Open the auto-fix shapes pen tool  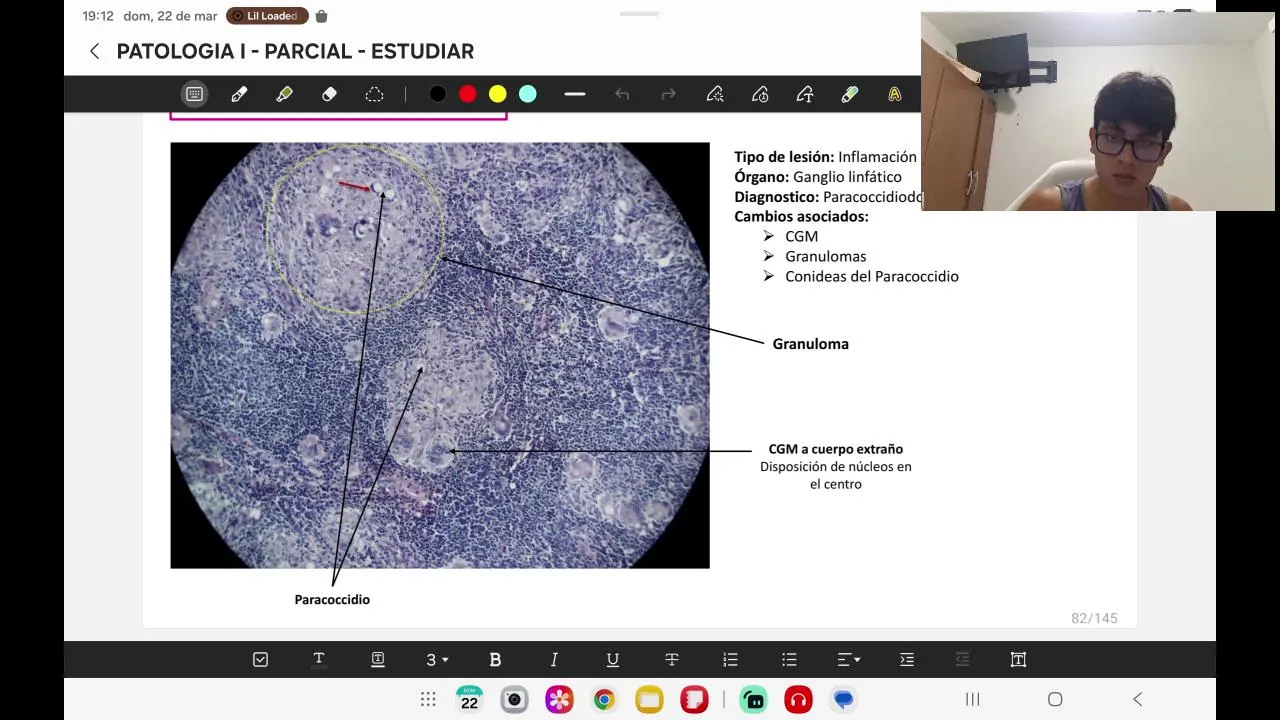pos(715,94)
